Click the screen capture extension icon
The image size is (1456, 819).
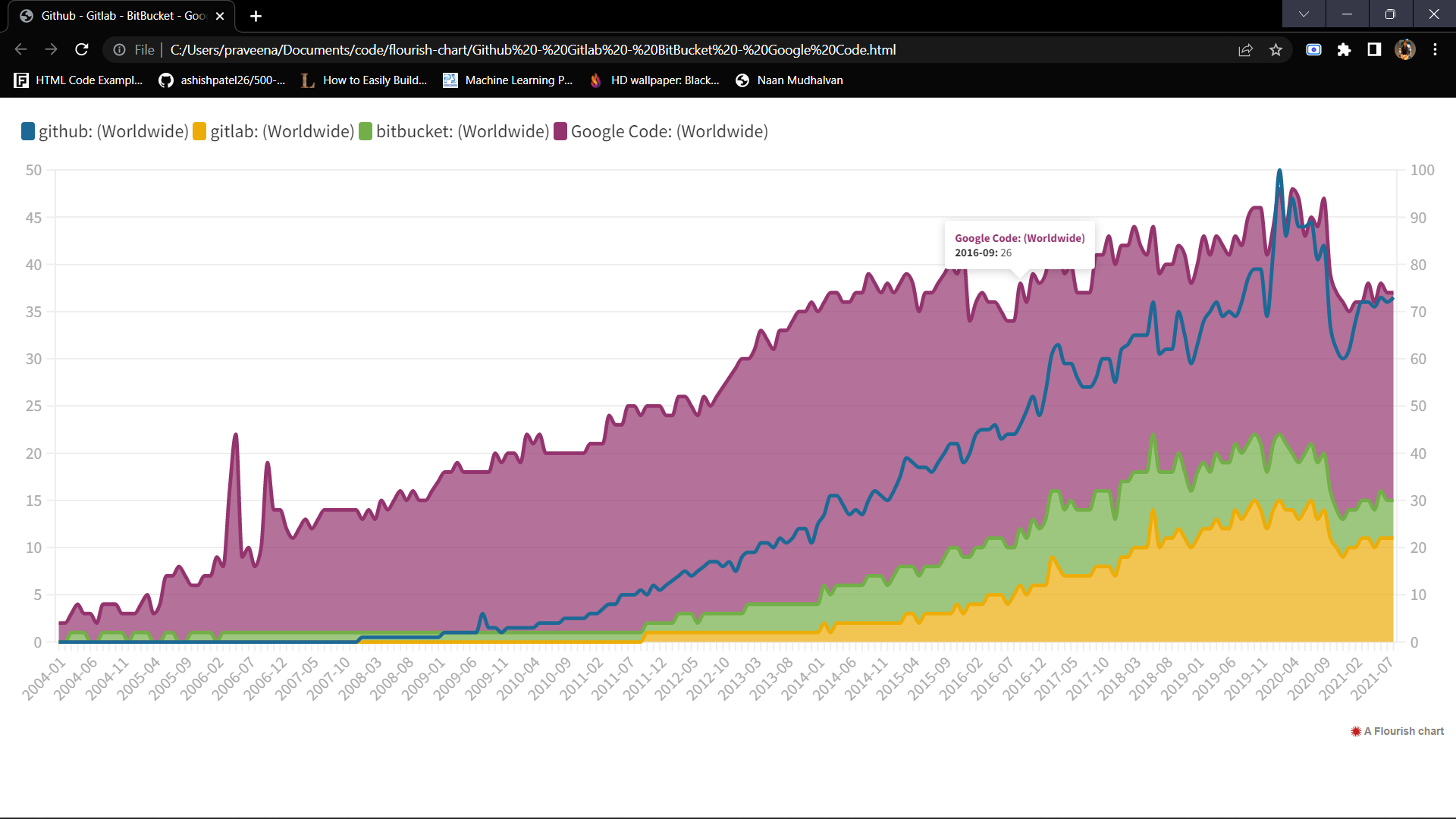pyautogui.click(x=1313, y=49)
